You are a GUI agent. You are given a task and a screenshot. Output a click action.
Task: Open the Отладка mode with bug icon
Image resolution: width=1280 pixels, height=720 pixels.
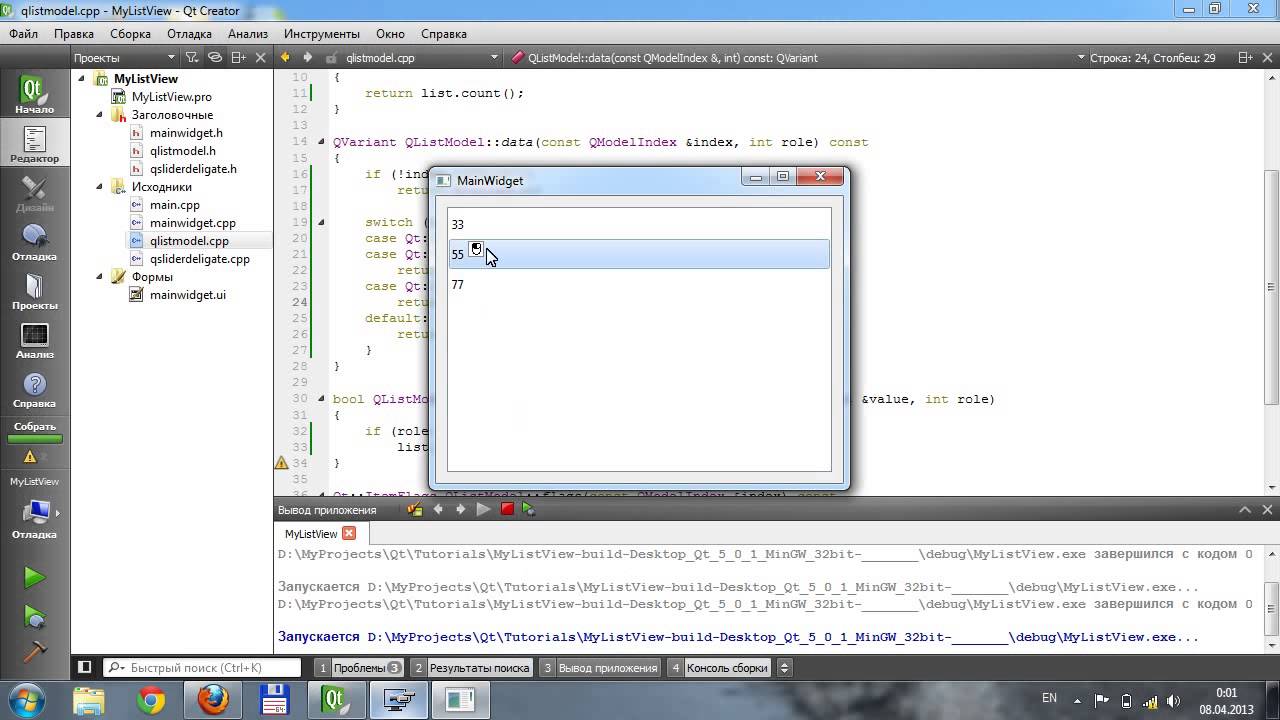pos(34,243)
